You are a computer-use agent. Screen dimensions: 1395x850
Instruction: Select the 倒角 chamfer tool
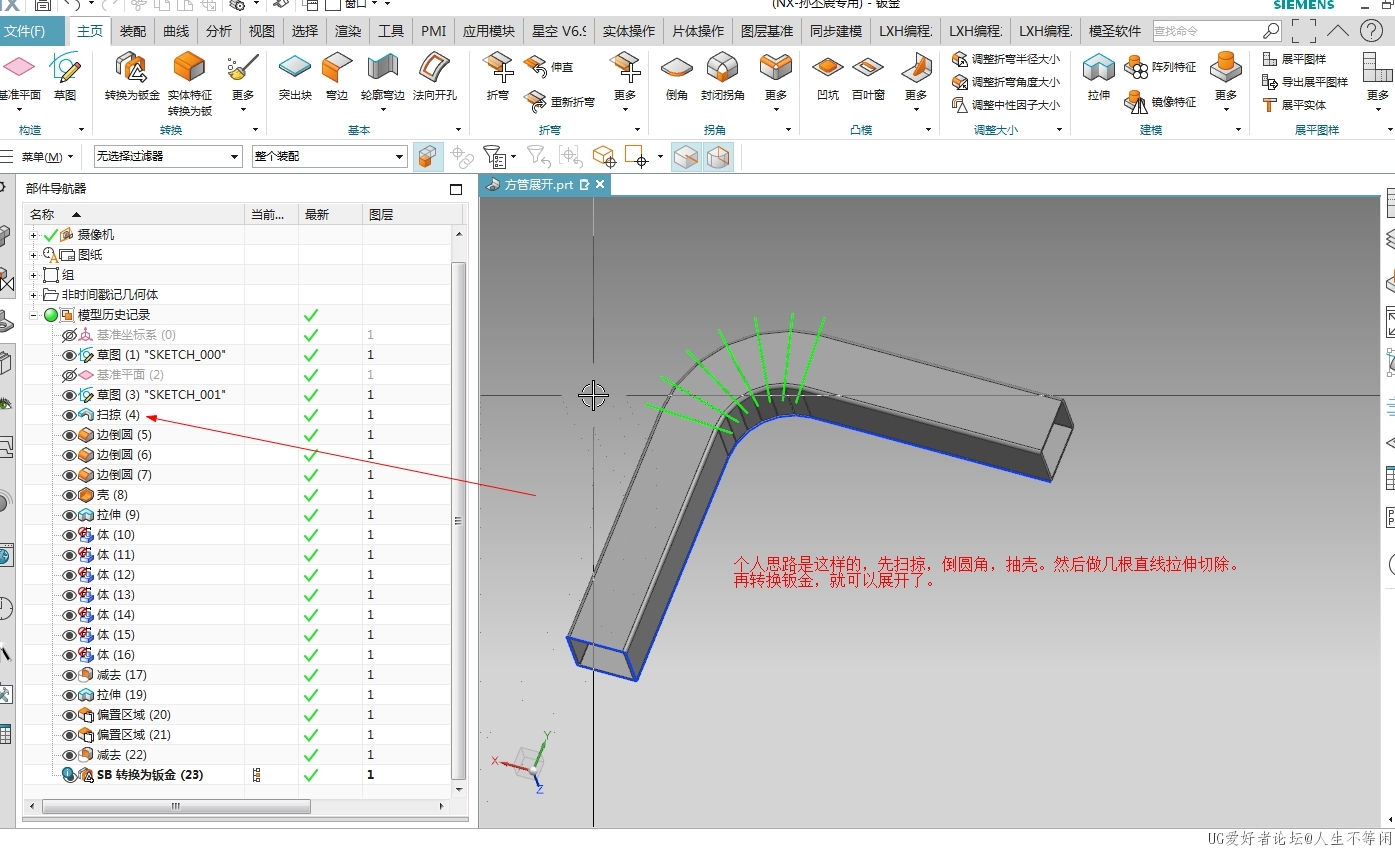coord(677,78)
